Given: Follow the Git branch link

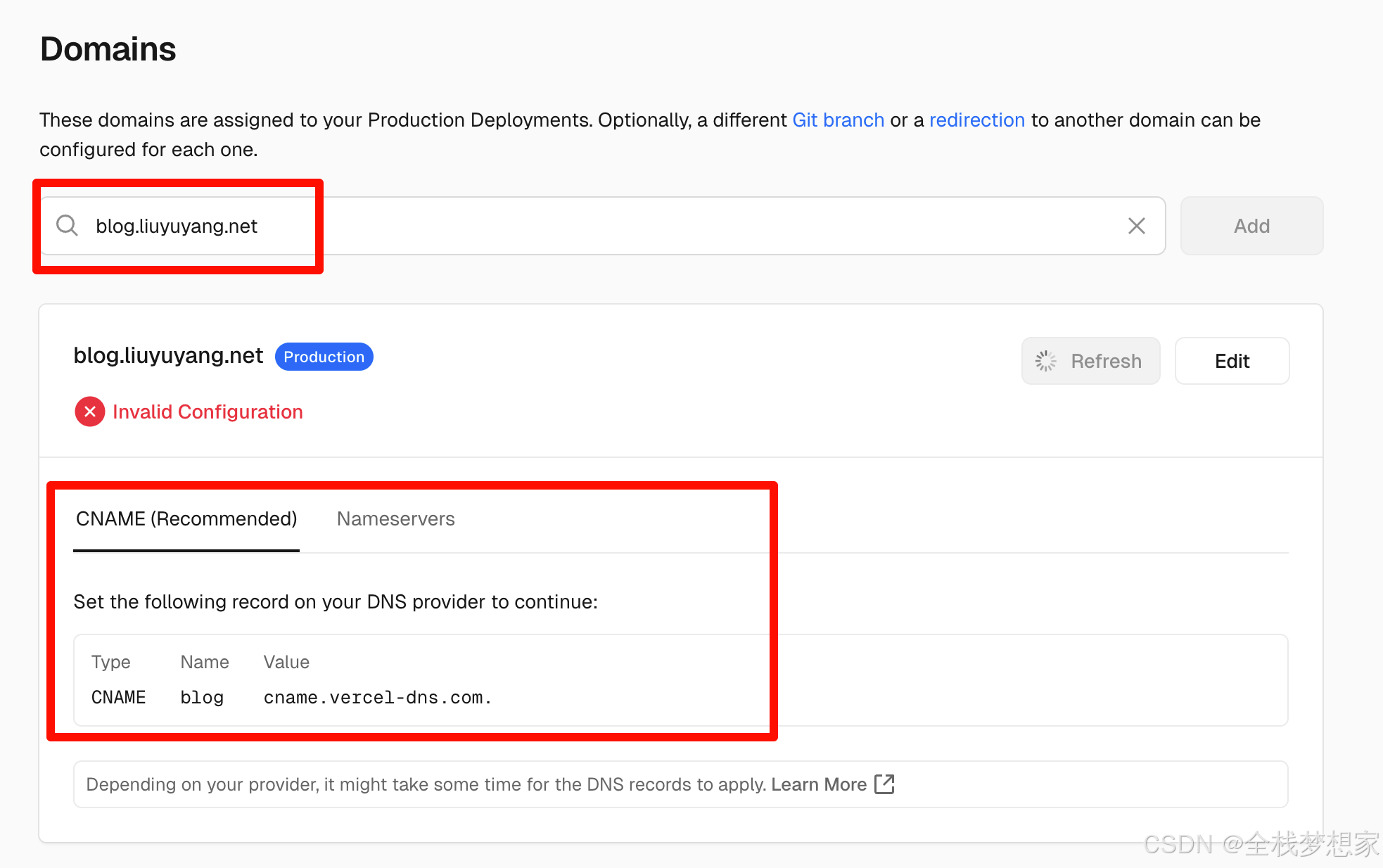Looking at the screenshot, I should coord(838,120).
